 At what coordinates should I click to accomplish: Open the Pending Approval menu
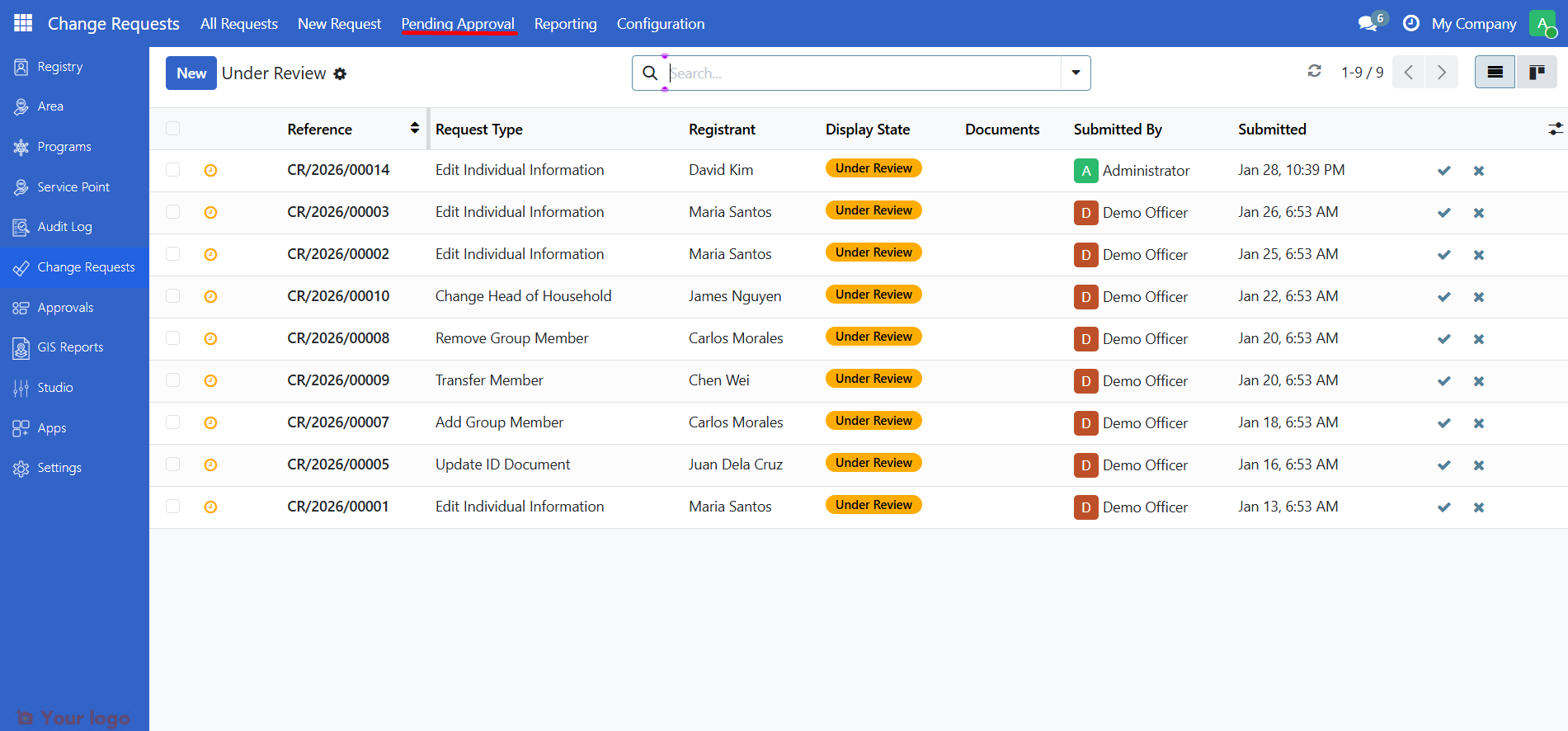point(458,24)
